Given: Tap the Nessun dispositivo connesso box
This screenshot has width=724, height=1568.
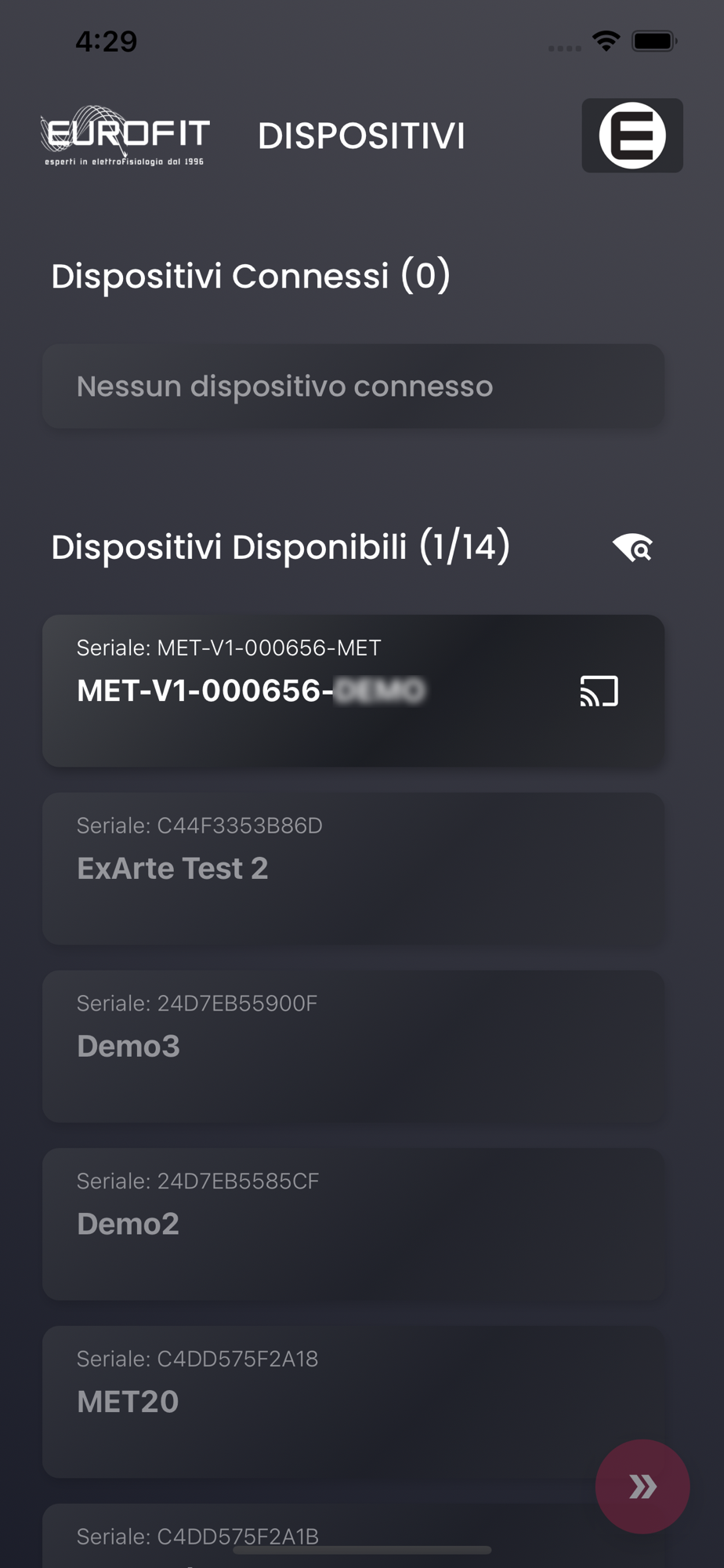Looking at the screenshot, I should [x=353, y=386].
